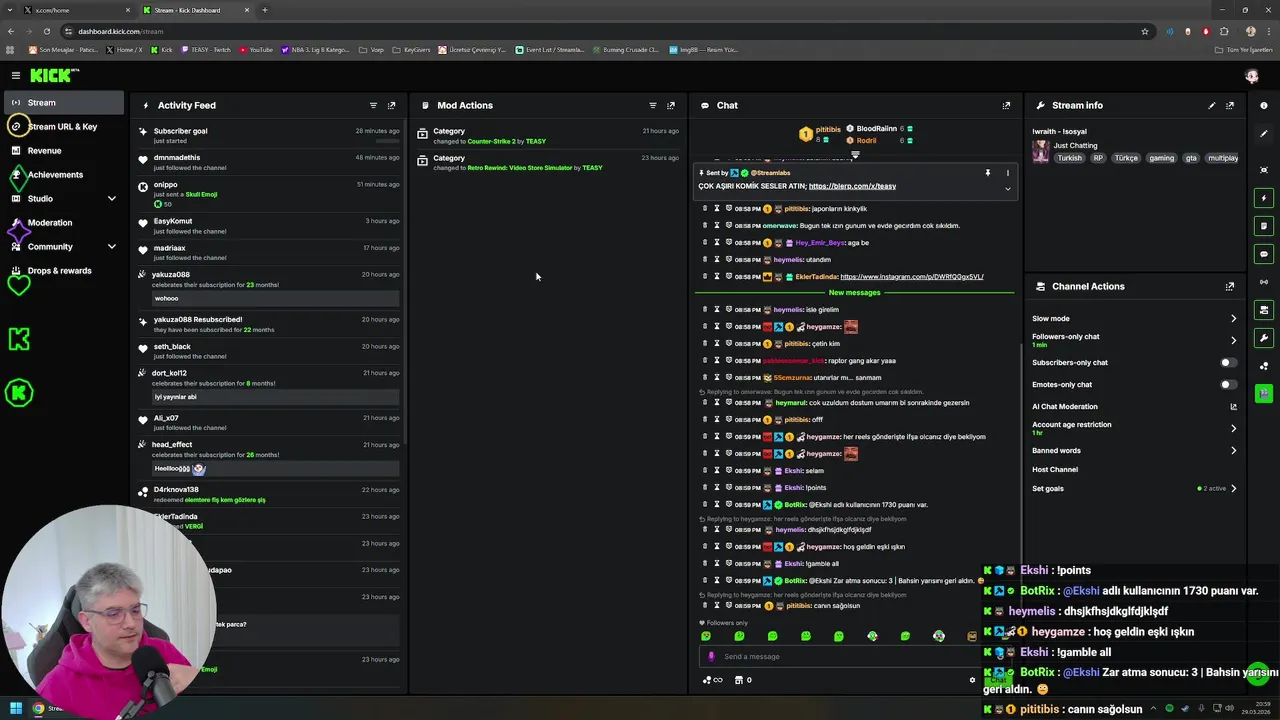Screen dimensions: 1280x720
Task: Toggle the wrench Stream info icon in right rail
Action: (x=1264, y=338)
